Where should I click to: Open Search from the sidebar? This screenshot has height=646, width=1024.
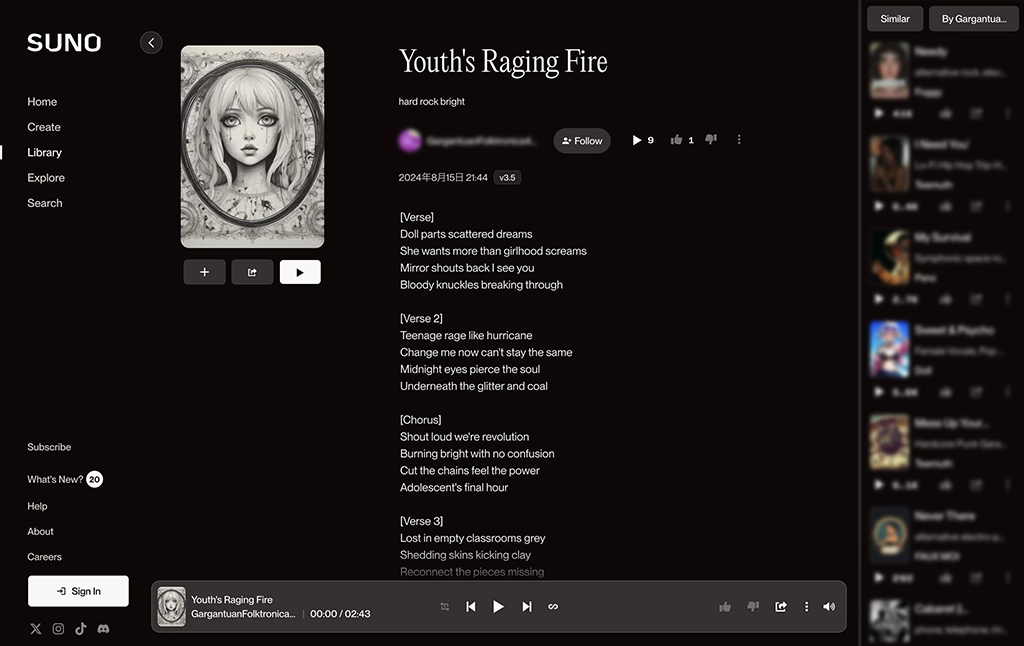point(44,203)
